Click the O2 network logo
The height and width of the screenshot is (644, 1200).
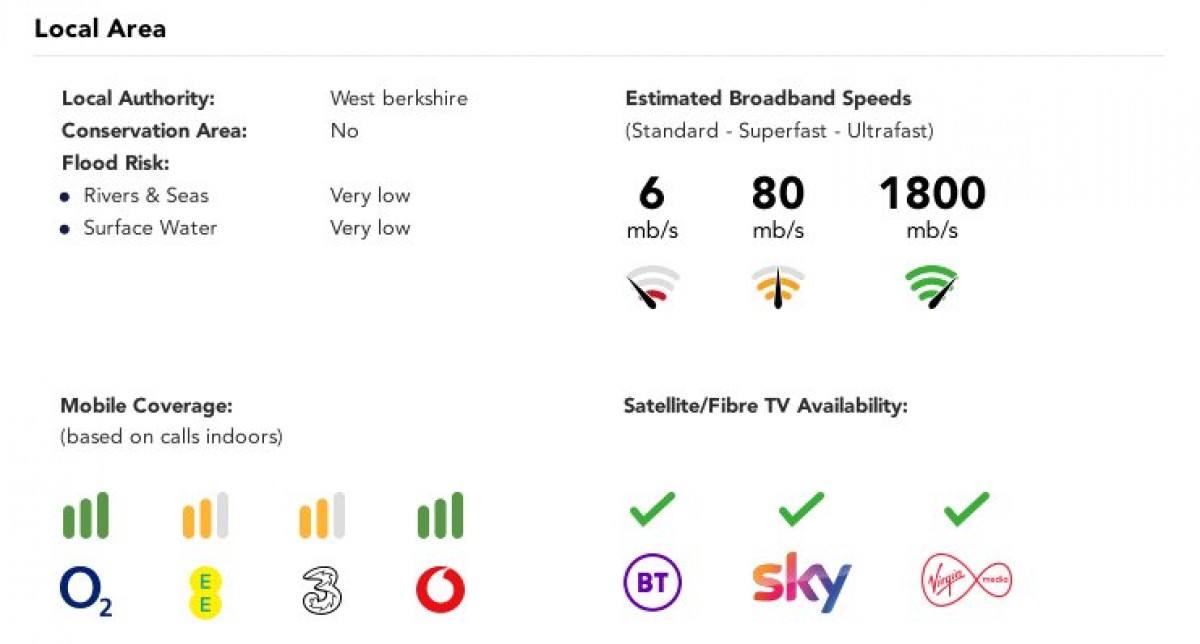tap(85, 590)
